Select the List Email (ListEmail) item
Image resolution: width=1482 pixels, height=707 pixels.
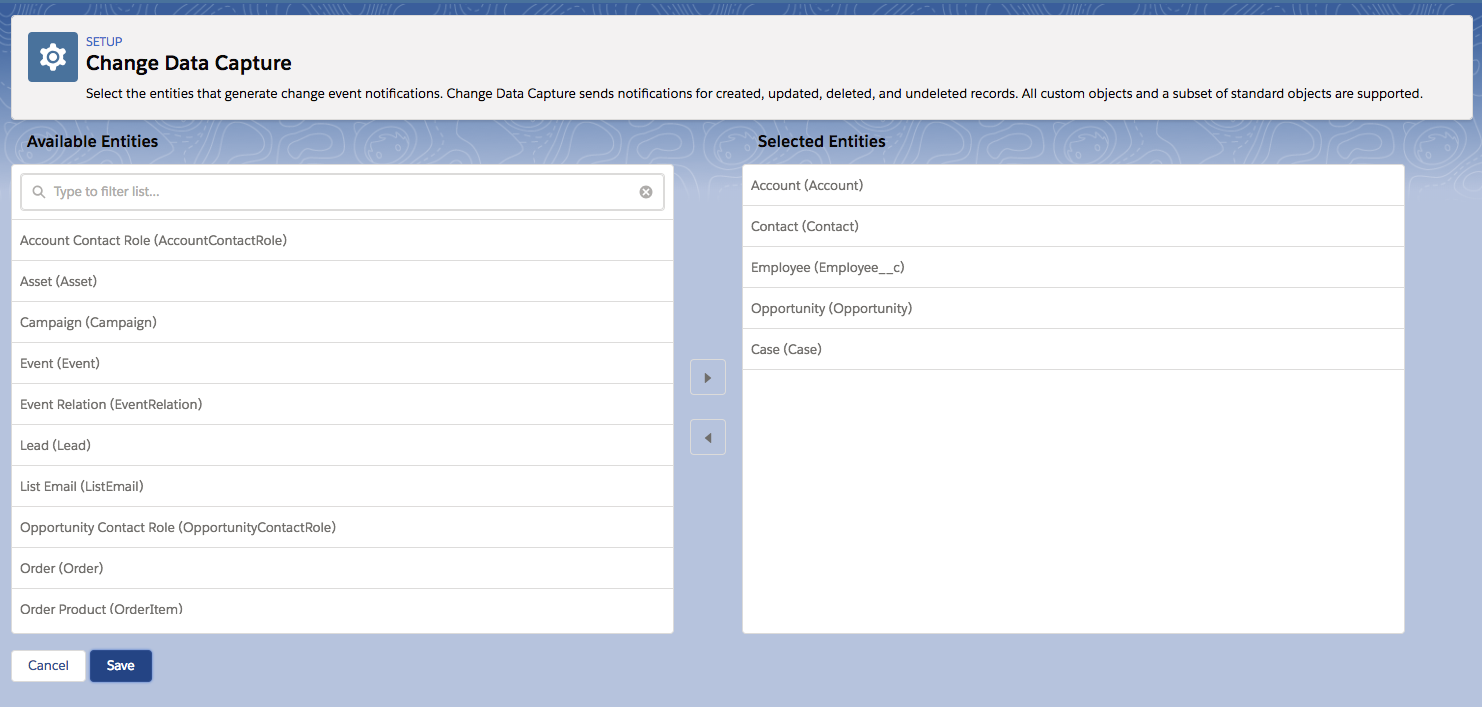(x=82, y=486)
